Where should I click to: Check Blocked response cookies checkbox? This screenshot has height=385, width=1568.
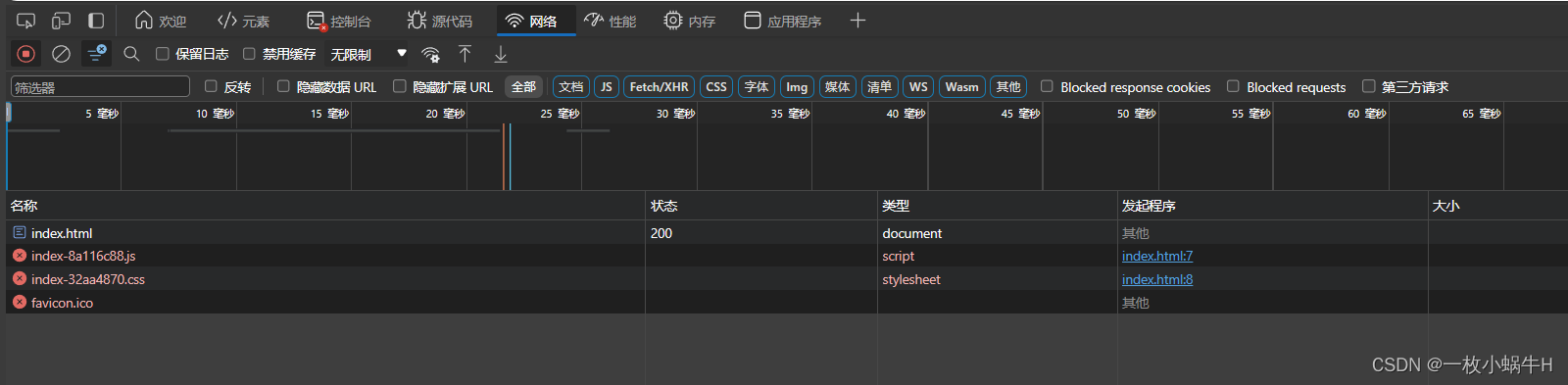[x=1047, y=86]
